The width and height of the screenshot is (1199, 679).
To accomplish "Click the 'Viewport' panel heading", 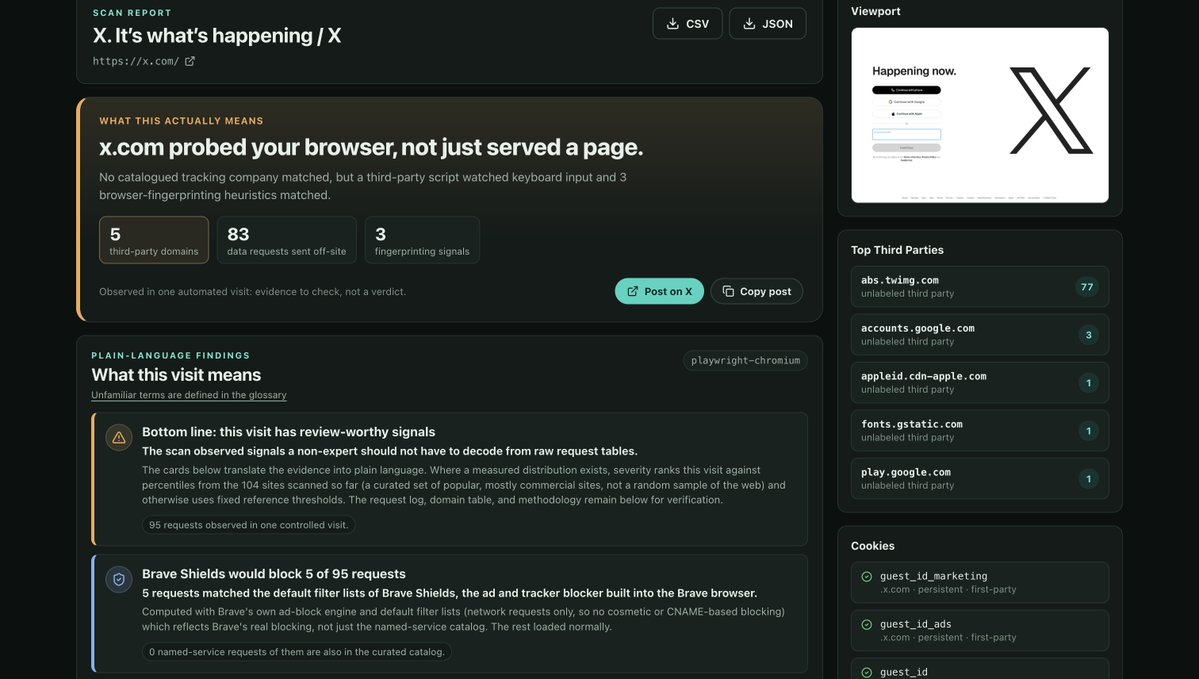I will [x=876, y=11].
